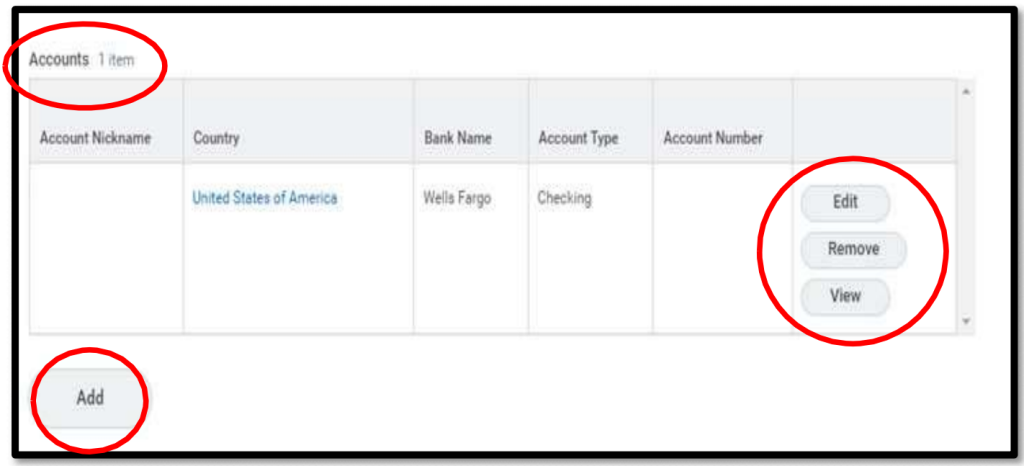
Task: Click the table scrollbar up arrow
Action: click(965, 91)
